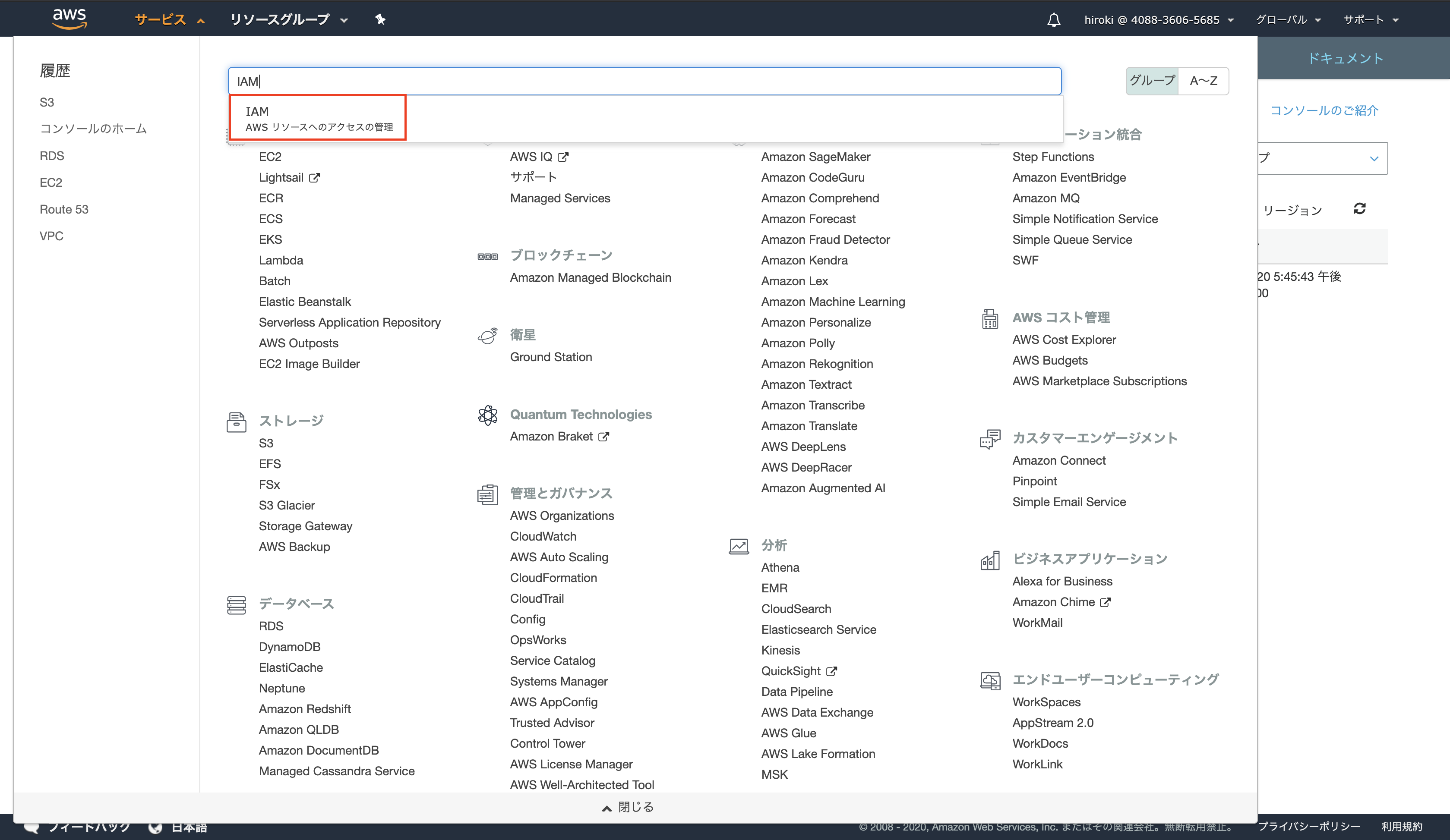This screenshot has height=840, width=1450.
Task: Open the サポート menu in the header
Action: (x=1370, y=19)
